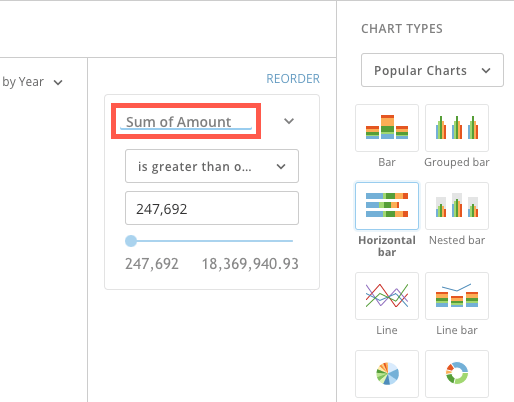The image size is (514, 402).
Task: Pick the Horizontal bar chart icon
Action: point(387,206)
